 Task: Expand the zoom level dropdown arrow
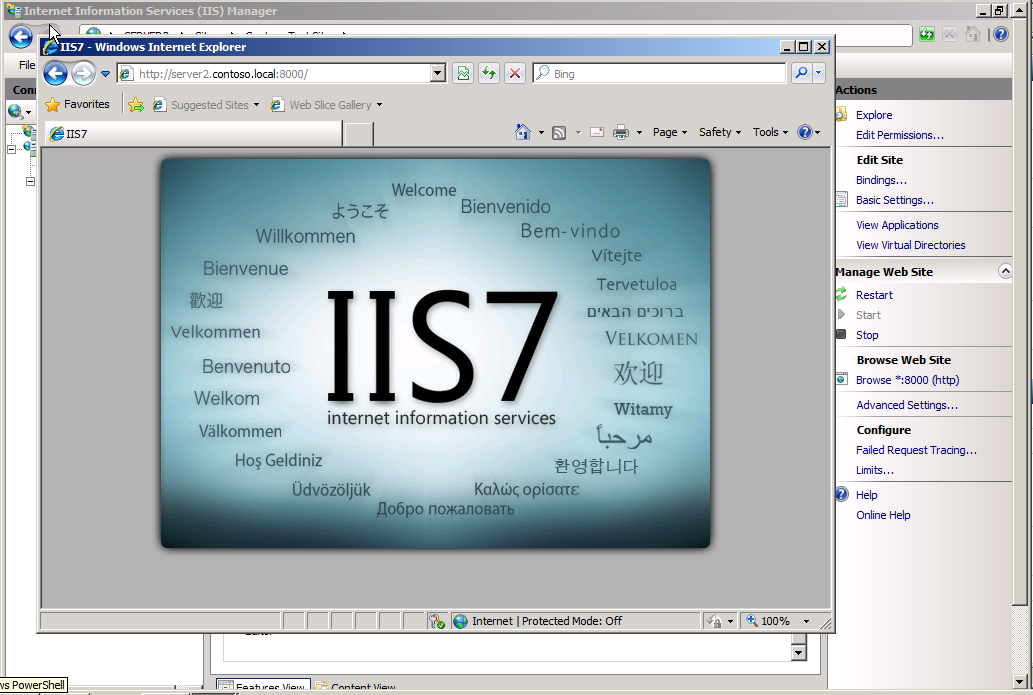pyautogui.click(x=806, y=621)
